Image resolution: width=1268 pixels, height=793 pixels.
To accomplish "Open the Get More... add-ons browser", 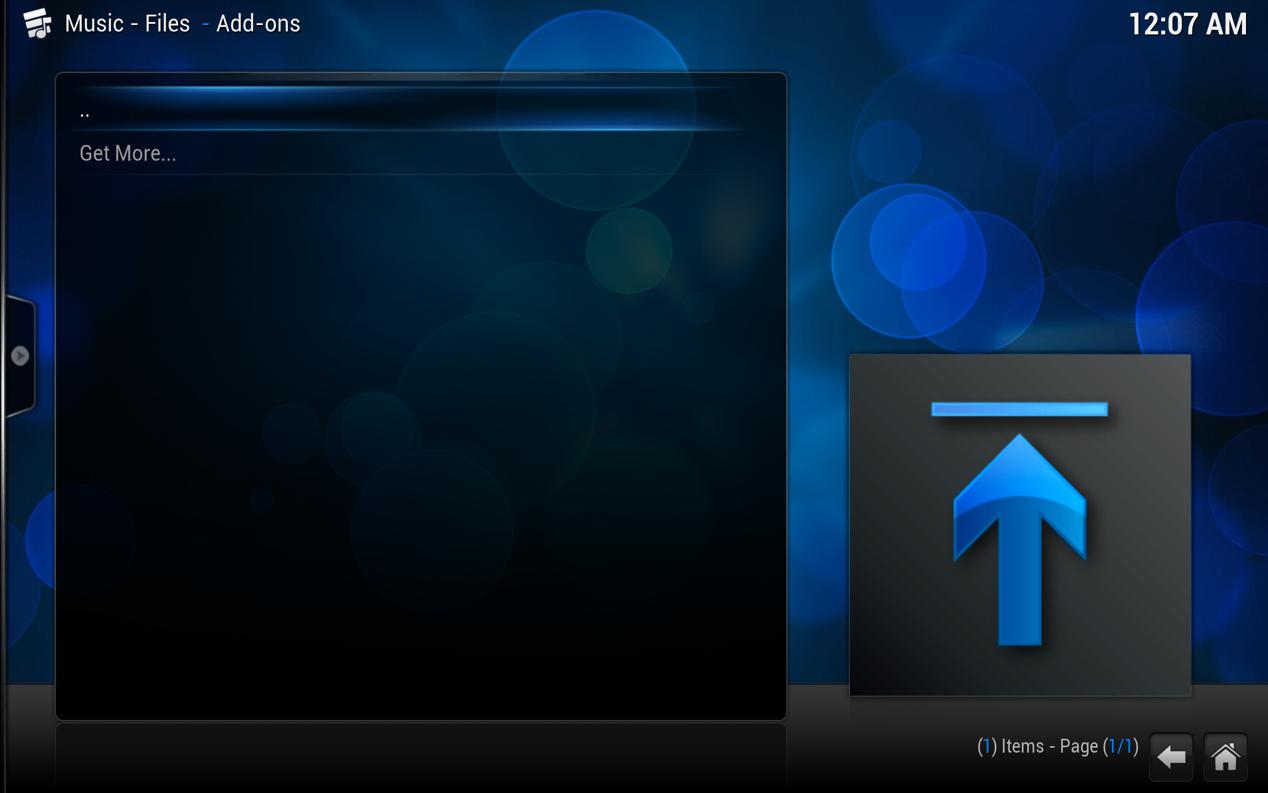I will (128, 153).
